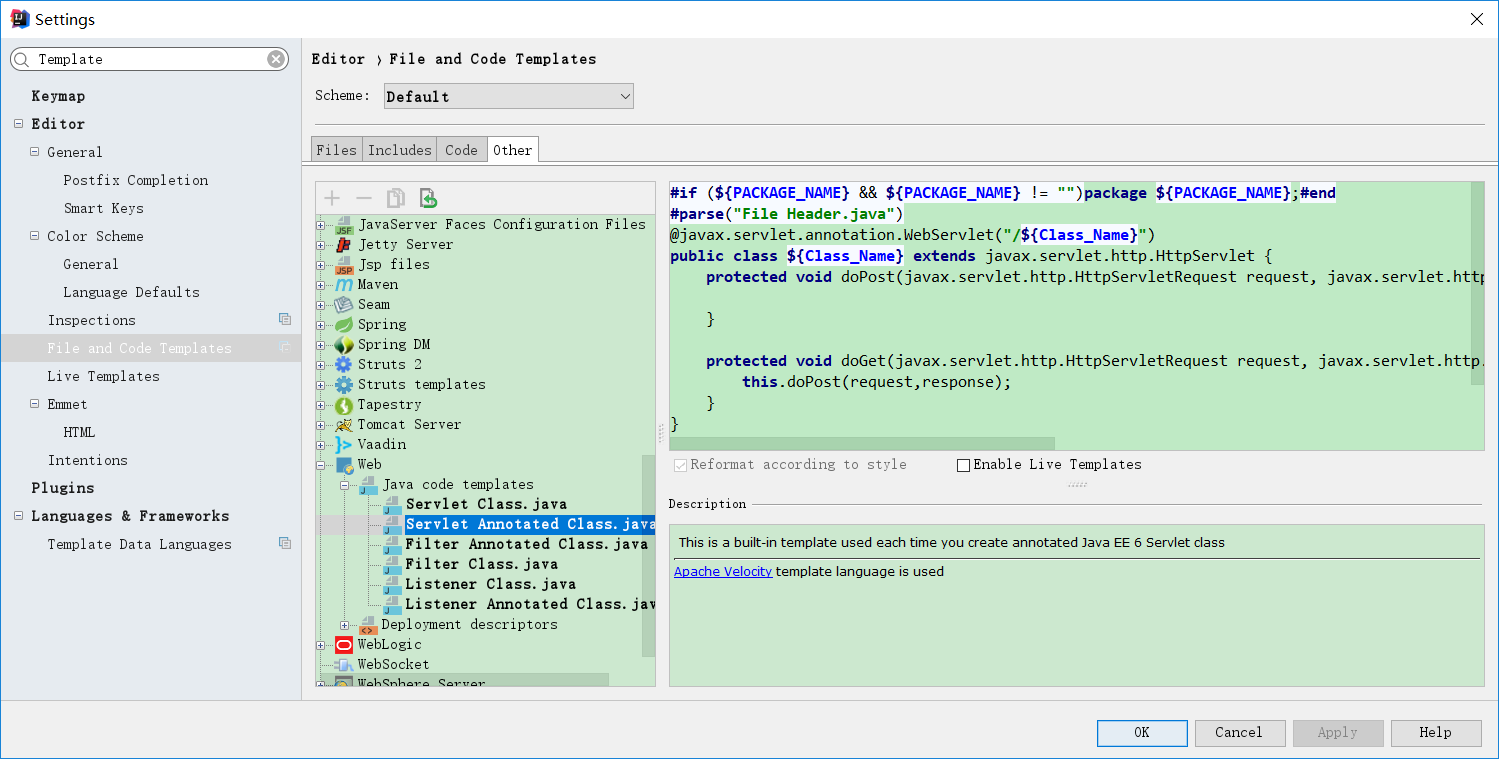Click the Tapestry icon

[344, 404]
